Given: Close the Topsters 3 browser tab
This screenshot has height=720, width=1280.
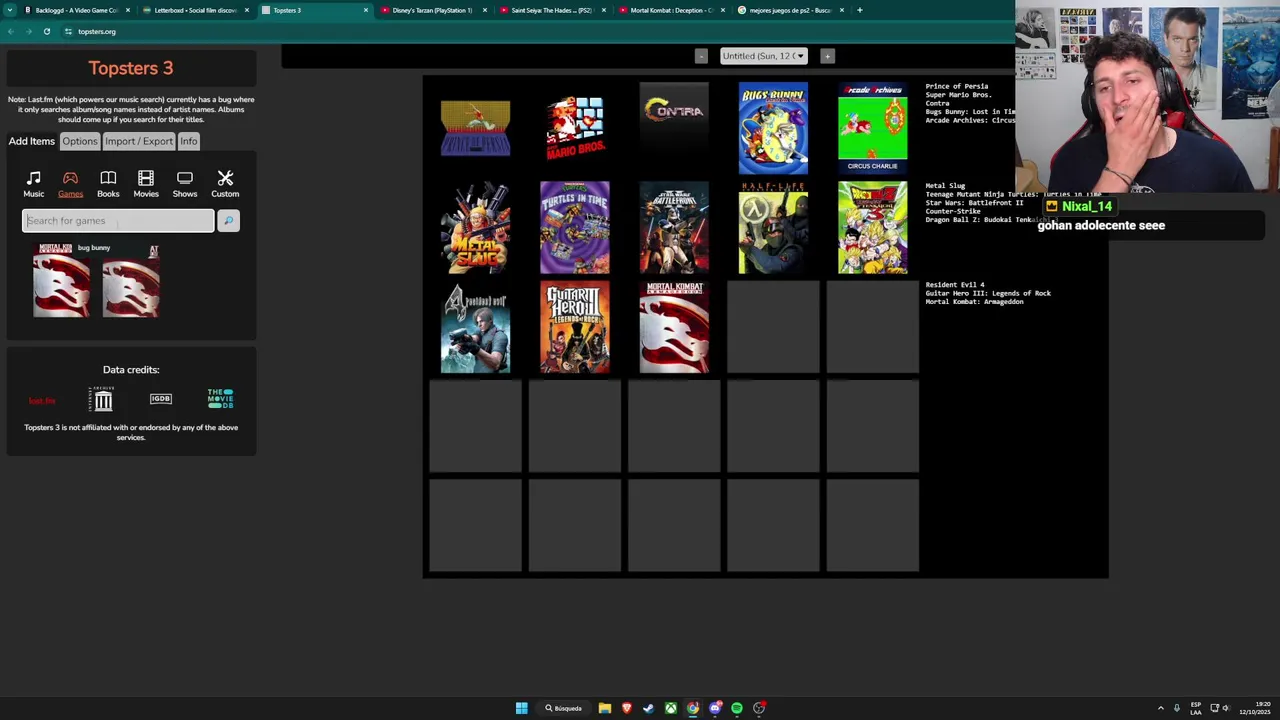Looking at the screenshot, I should coord(365,10).
